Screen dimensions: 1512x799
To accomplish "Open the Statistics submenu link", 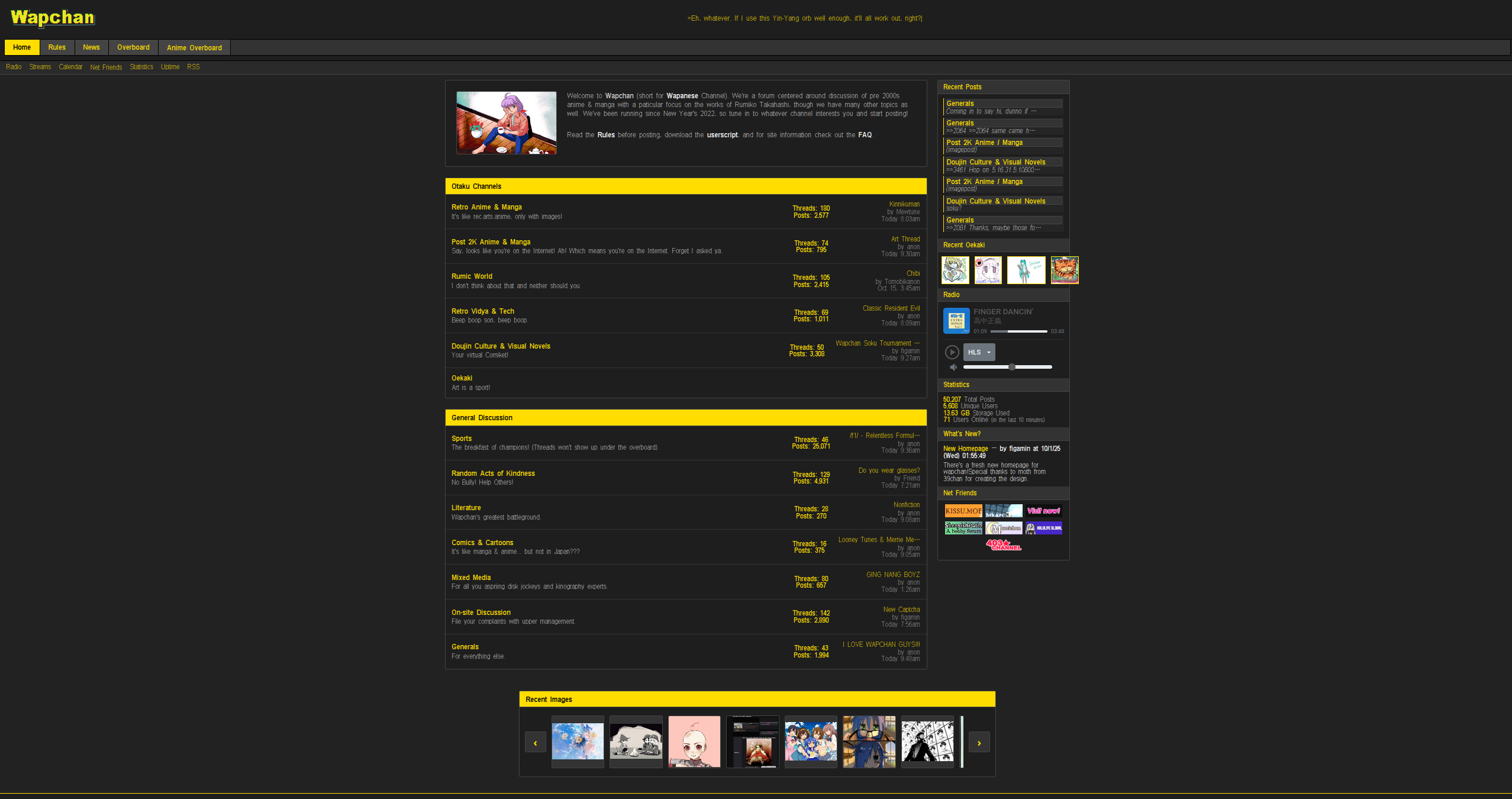I will point(141,67).
